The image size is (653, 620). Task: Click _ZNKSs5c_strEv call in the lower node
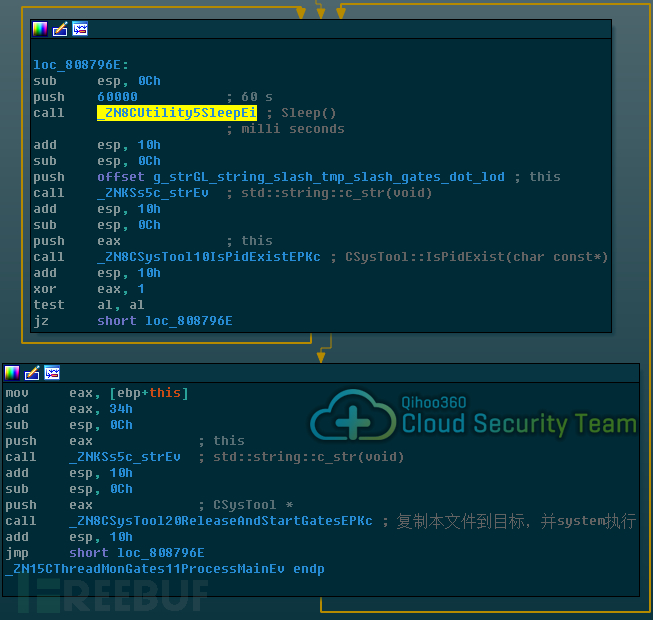point(125,457)
